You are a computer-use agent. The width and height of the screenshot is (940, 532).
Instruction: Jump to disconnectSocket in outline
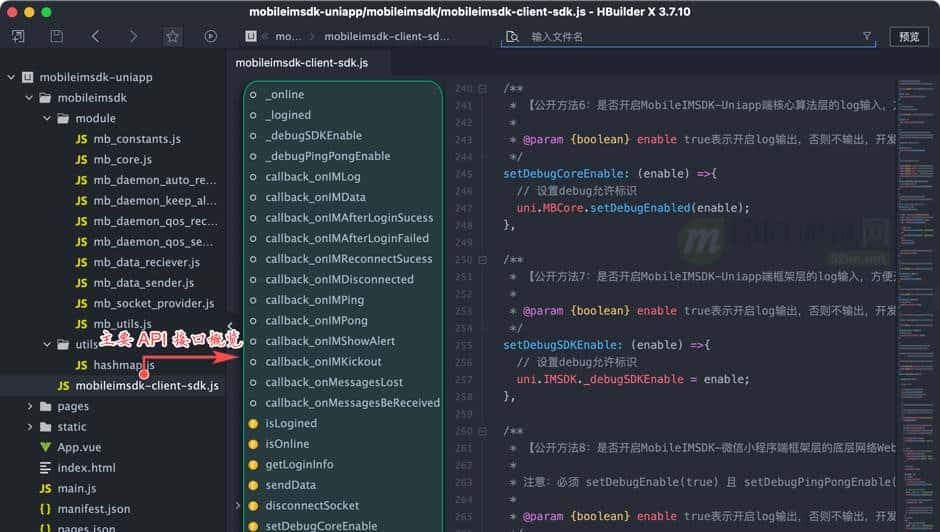[312, 506]
